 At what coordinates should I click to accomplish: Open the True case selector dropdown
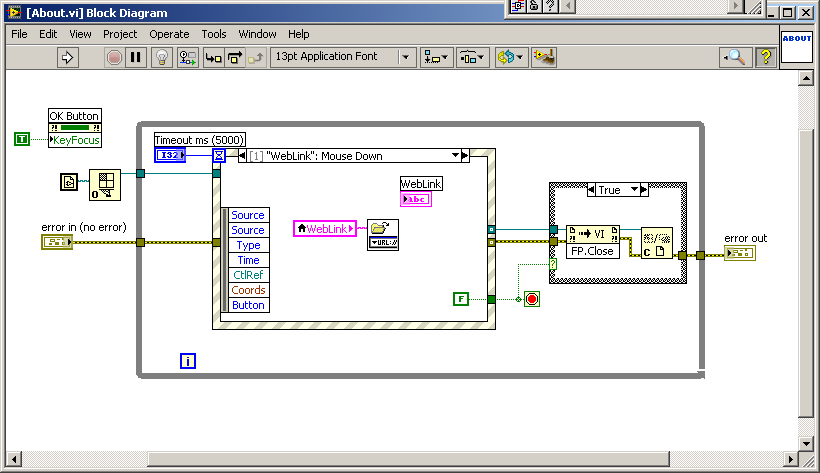click(634, 189)
